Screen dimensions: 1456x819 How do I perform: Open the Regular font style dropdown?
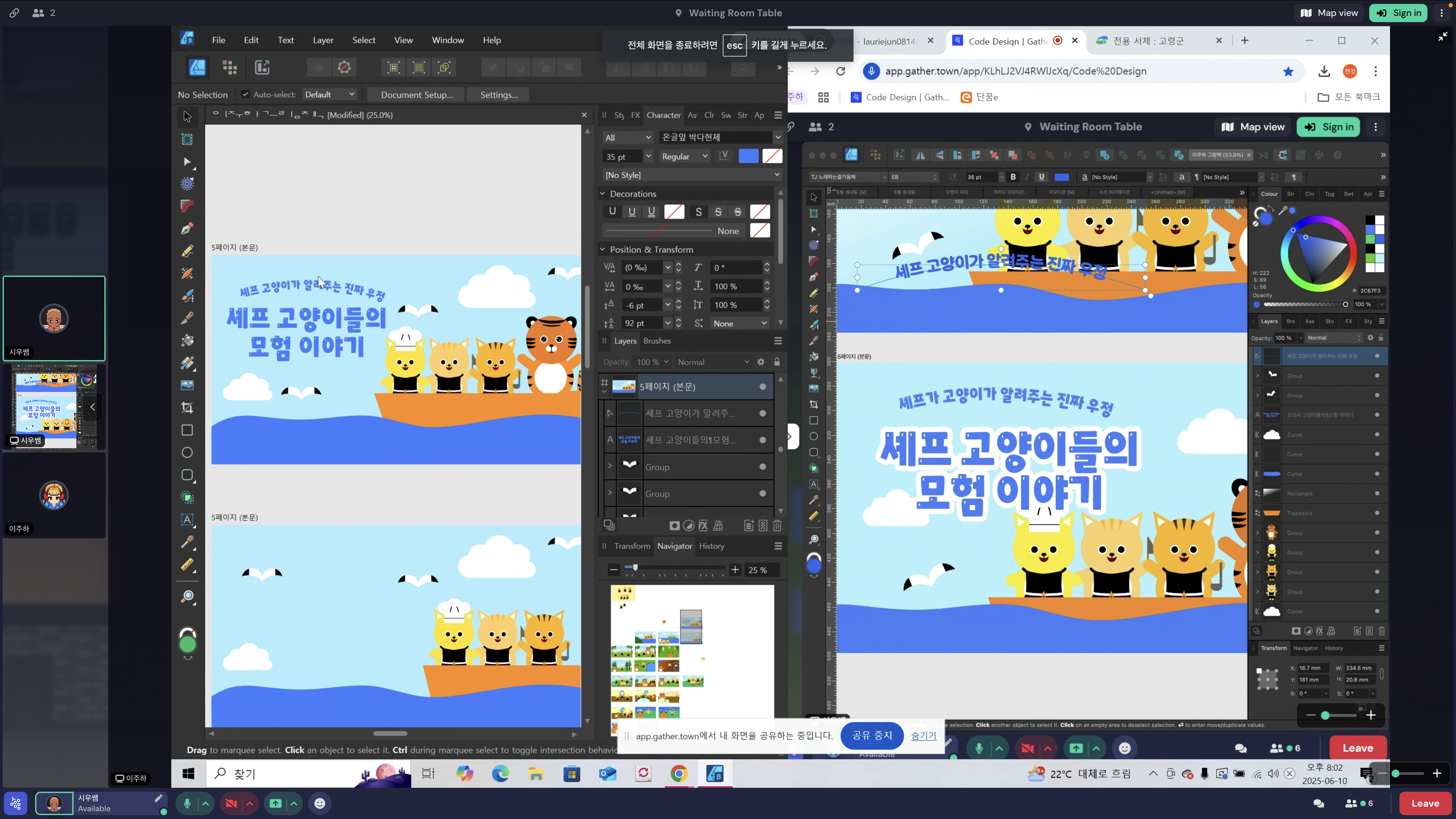684,157
